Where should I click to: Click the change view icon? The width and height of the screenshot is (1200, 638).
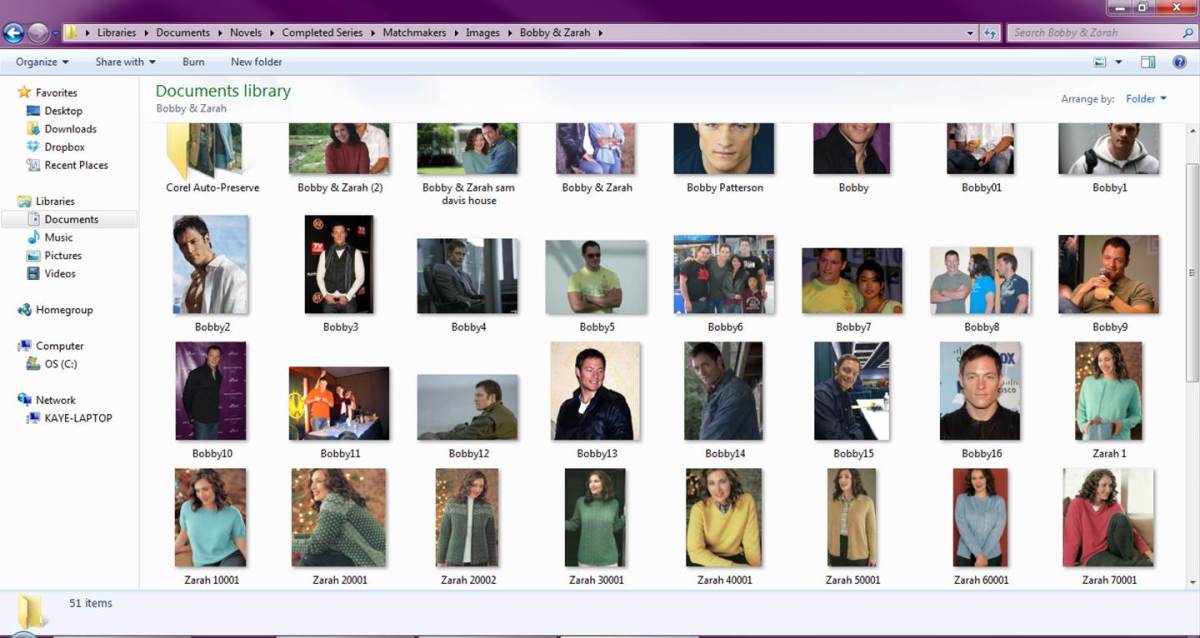[x=1101, y=62]
